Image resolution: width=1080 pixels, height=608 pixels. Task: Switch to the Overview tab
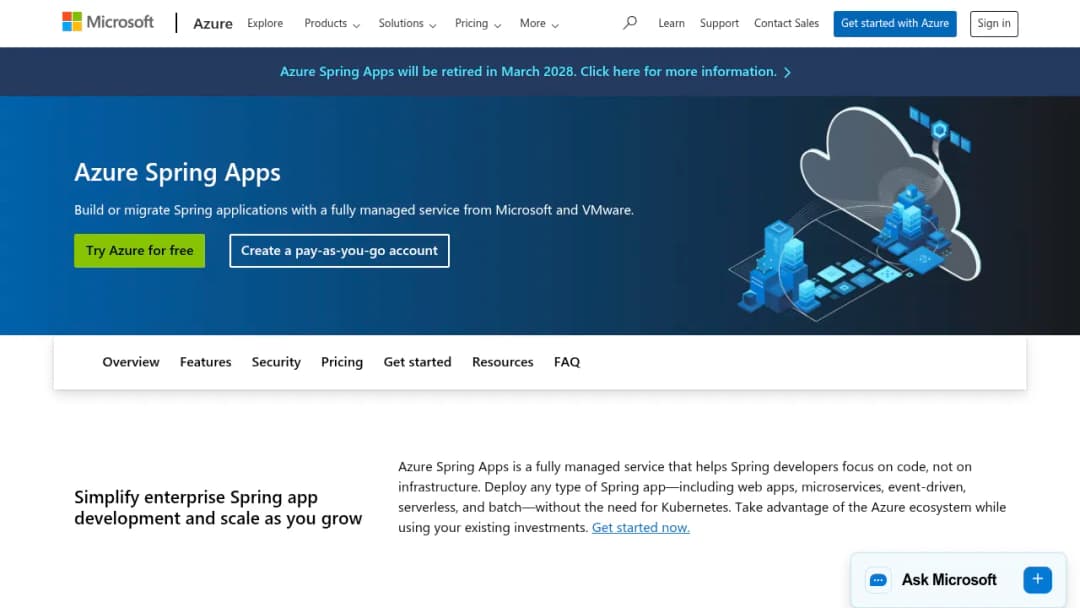pyautogui.click(x=131, y=362)
